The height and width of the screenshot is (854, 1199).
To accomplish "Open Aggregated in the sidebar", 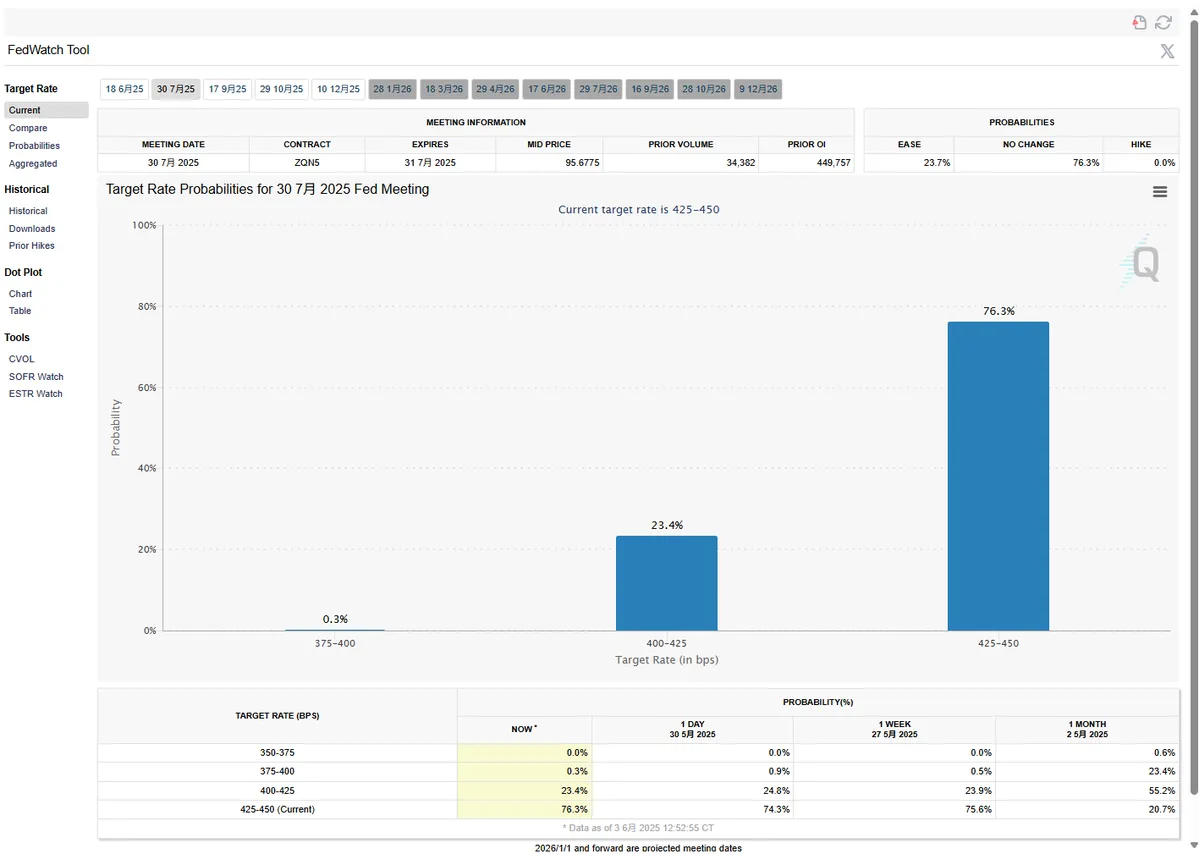I will [x=33, y=164].
